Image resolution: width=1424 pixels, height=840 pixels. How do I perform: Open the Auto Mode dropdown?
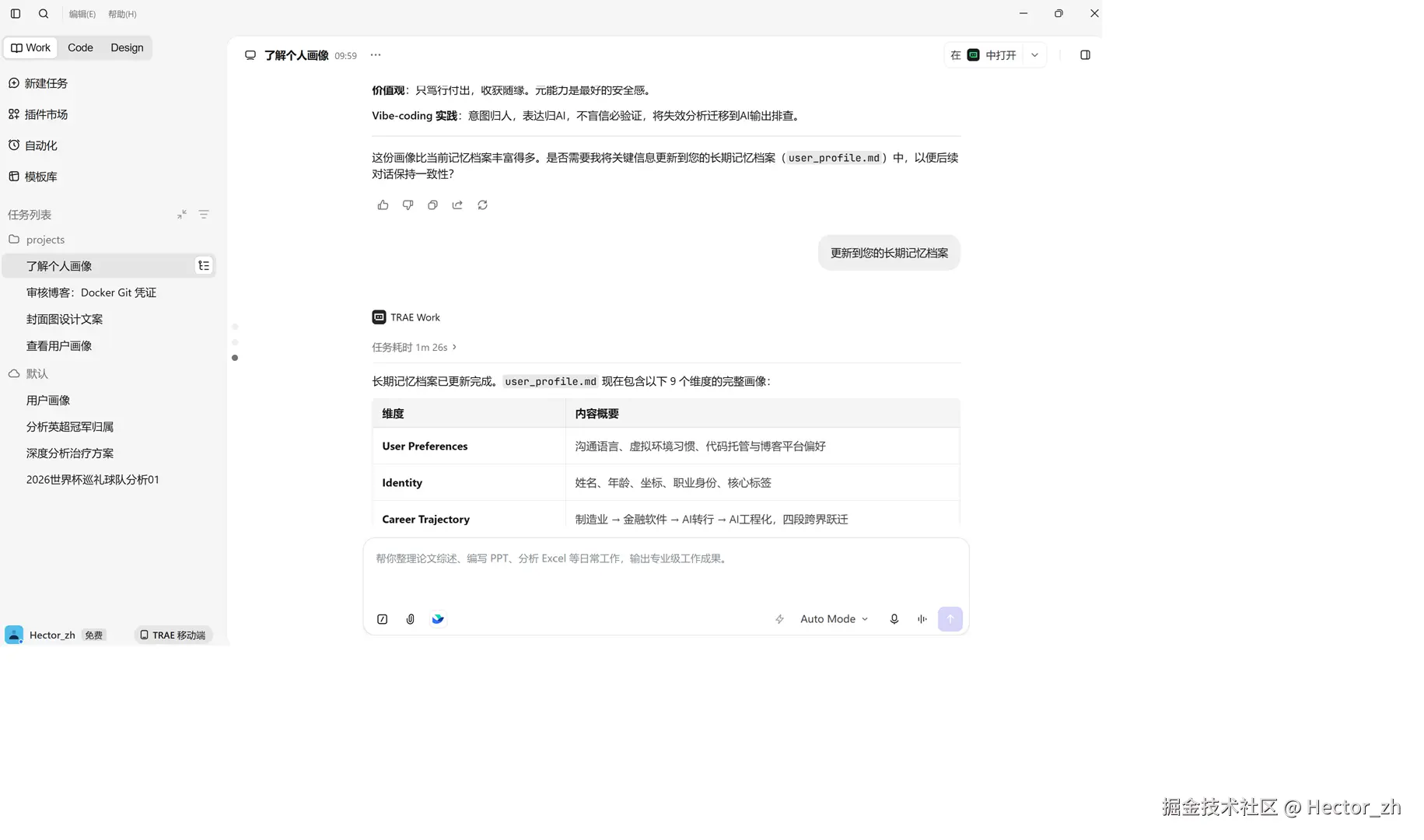pos(834,619)
